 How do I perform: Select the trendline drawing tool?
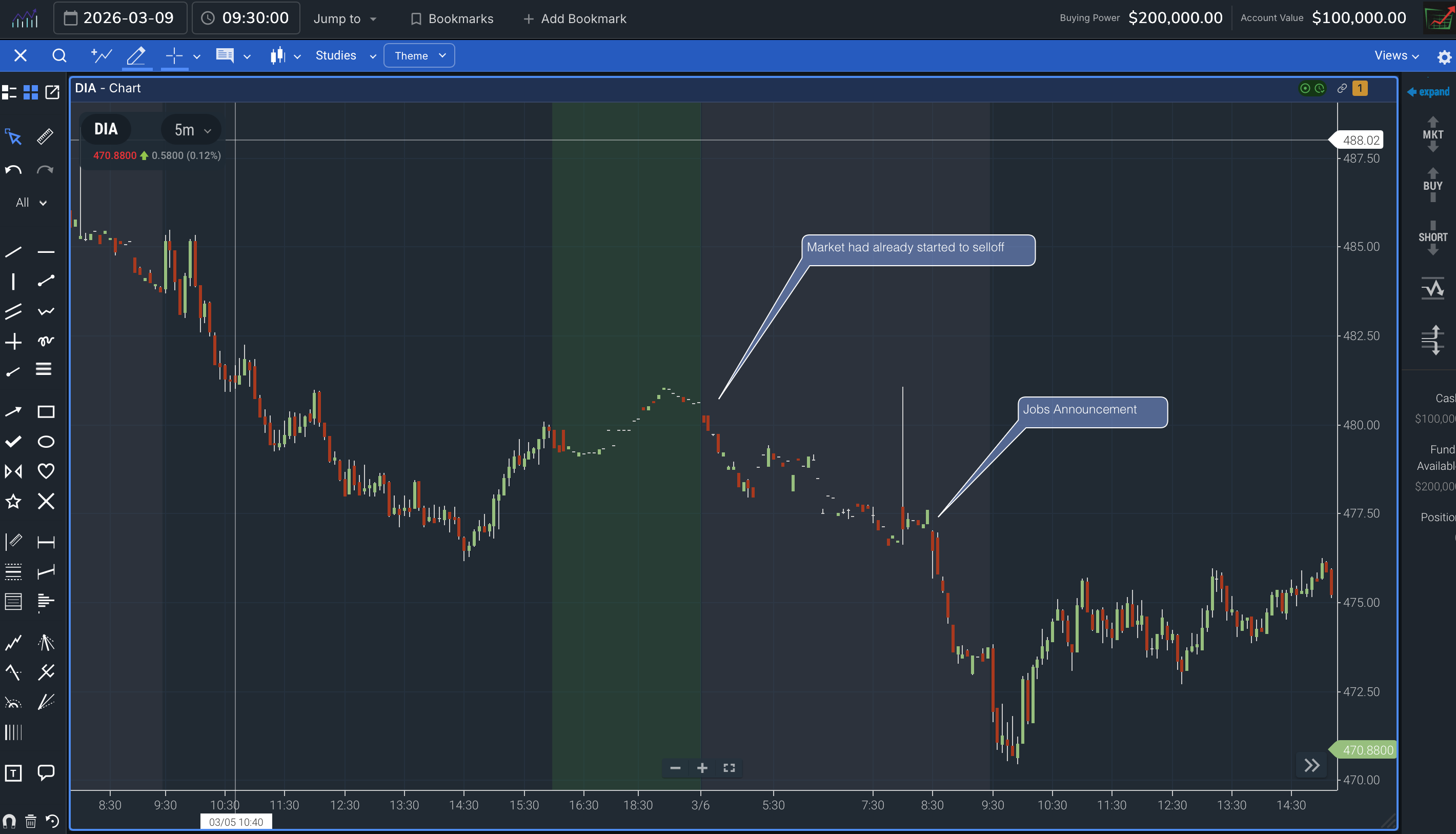pyautogui.click(x=14, y=251)
